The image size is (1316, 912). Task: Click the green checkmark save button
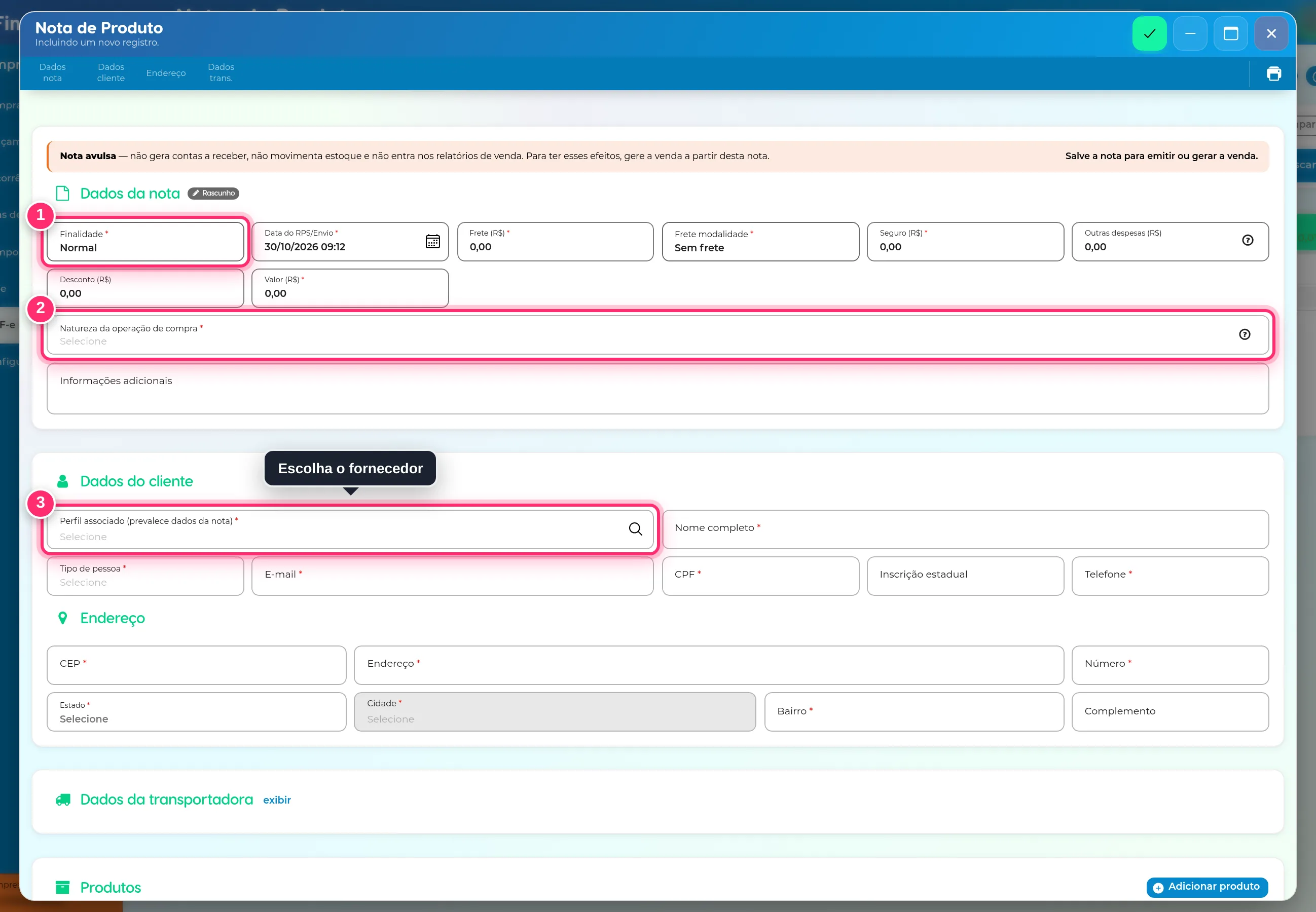[x=1149, y=34]
